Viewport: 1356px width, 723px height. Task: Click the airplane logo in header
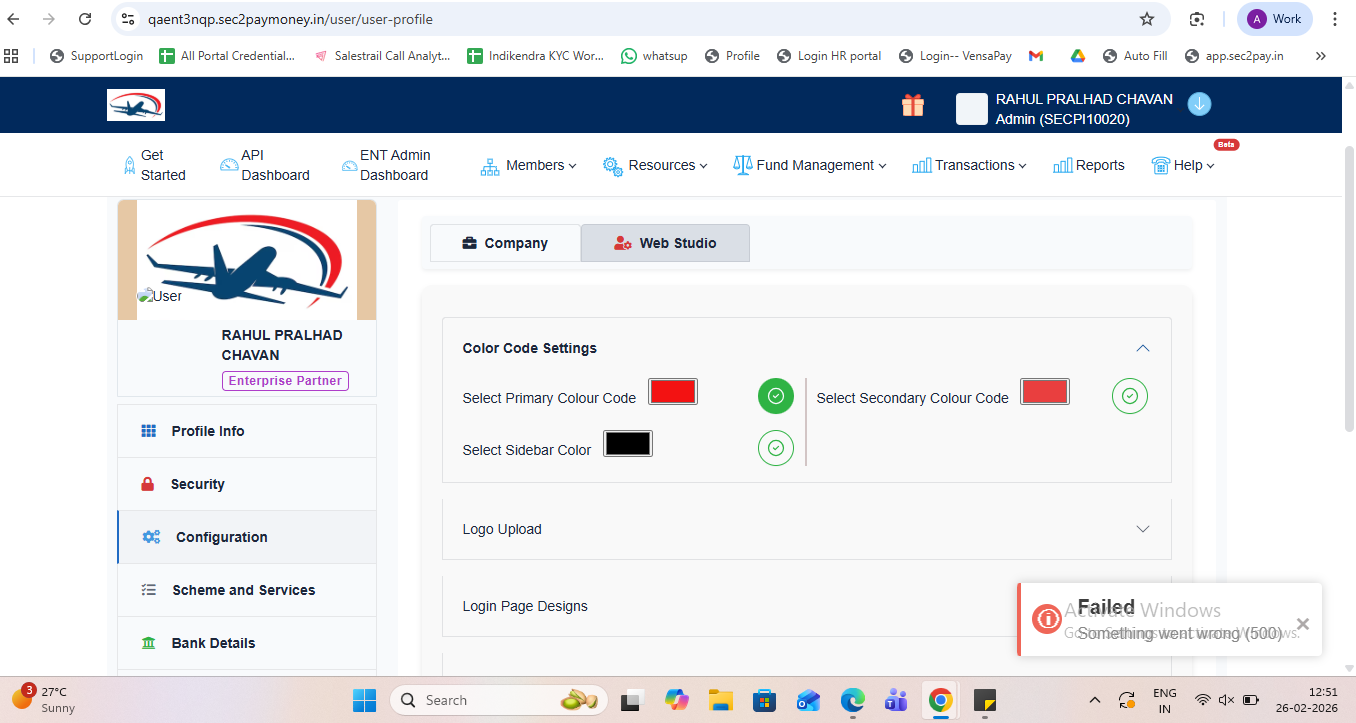136,105
